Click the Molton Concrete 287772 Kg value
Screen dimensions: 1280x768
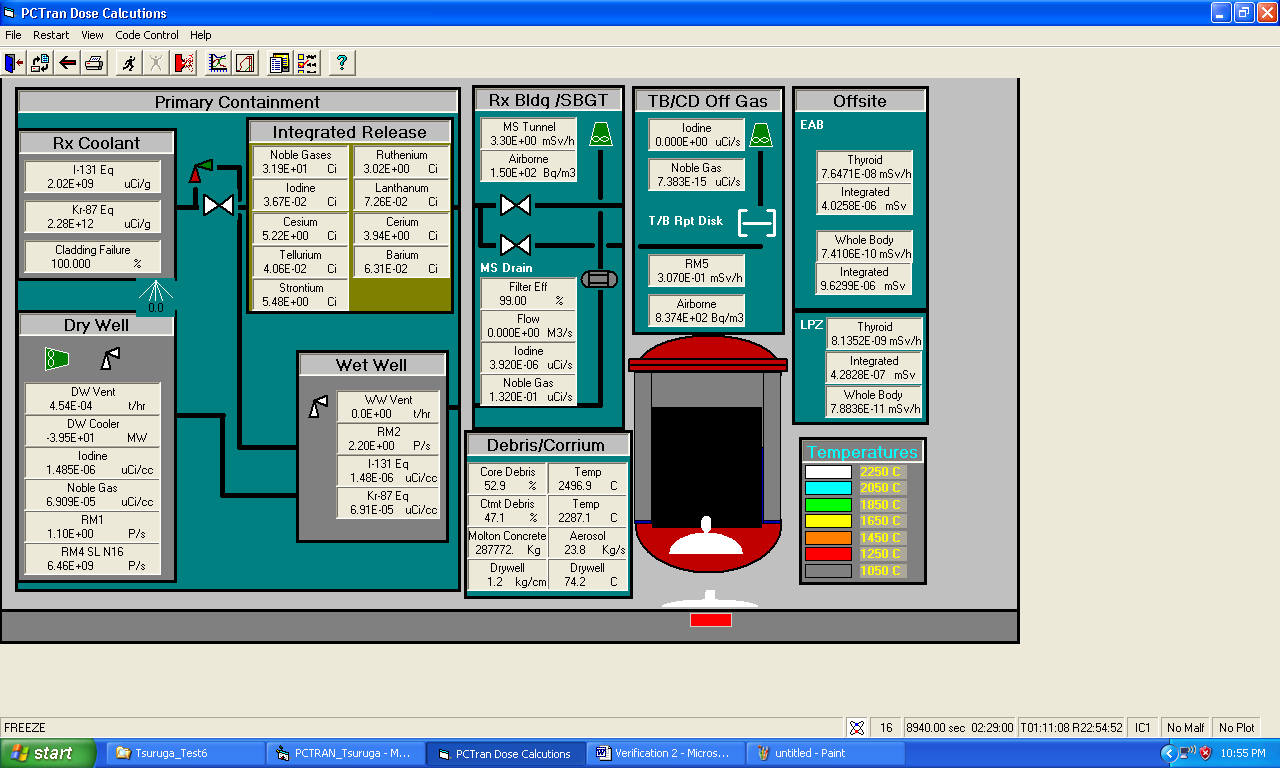click(x=507, y=543)
